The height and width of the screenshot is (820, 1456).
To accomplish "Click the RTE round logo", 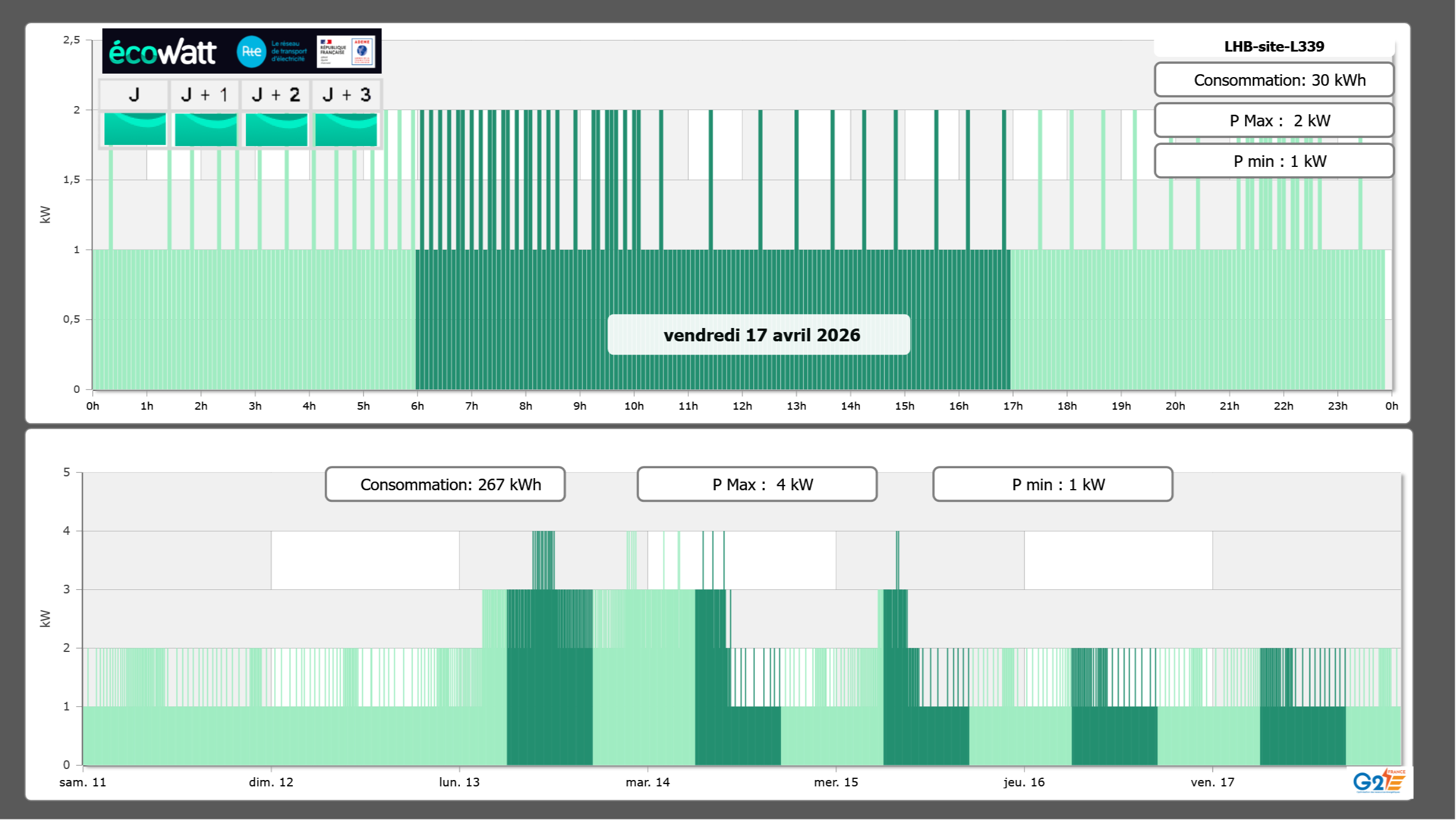I will 251,52.
